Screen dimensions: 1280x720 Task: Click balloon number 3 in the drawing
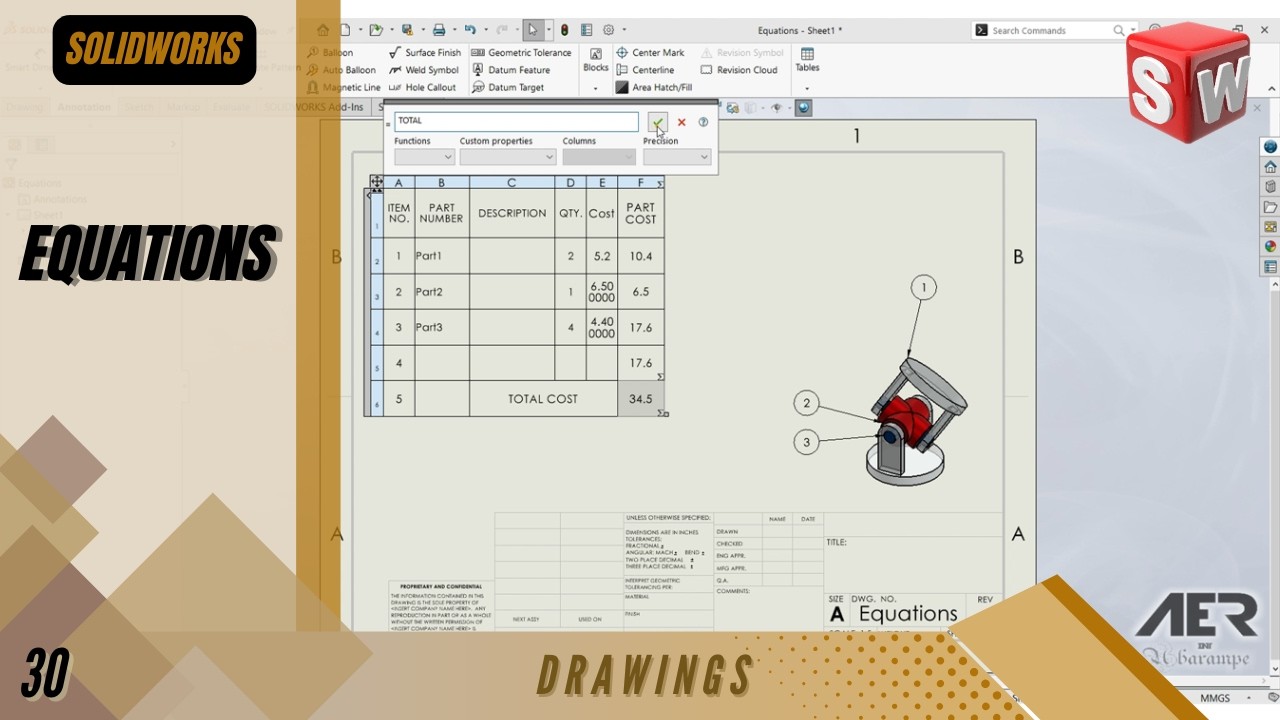tap(806, 442)
